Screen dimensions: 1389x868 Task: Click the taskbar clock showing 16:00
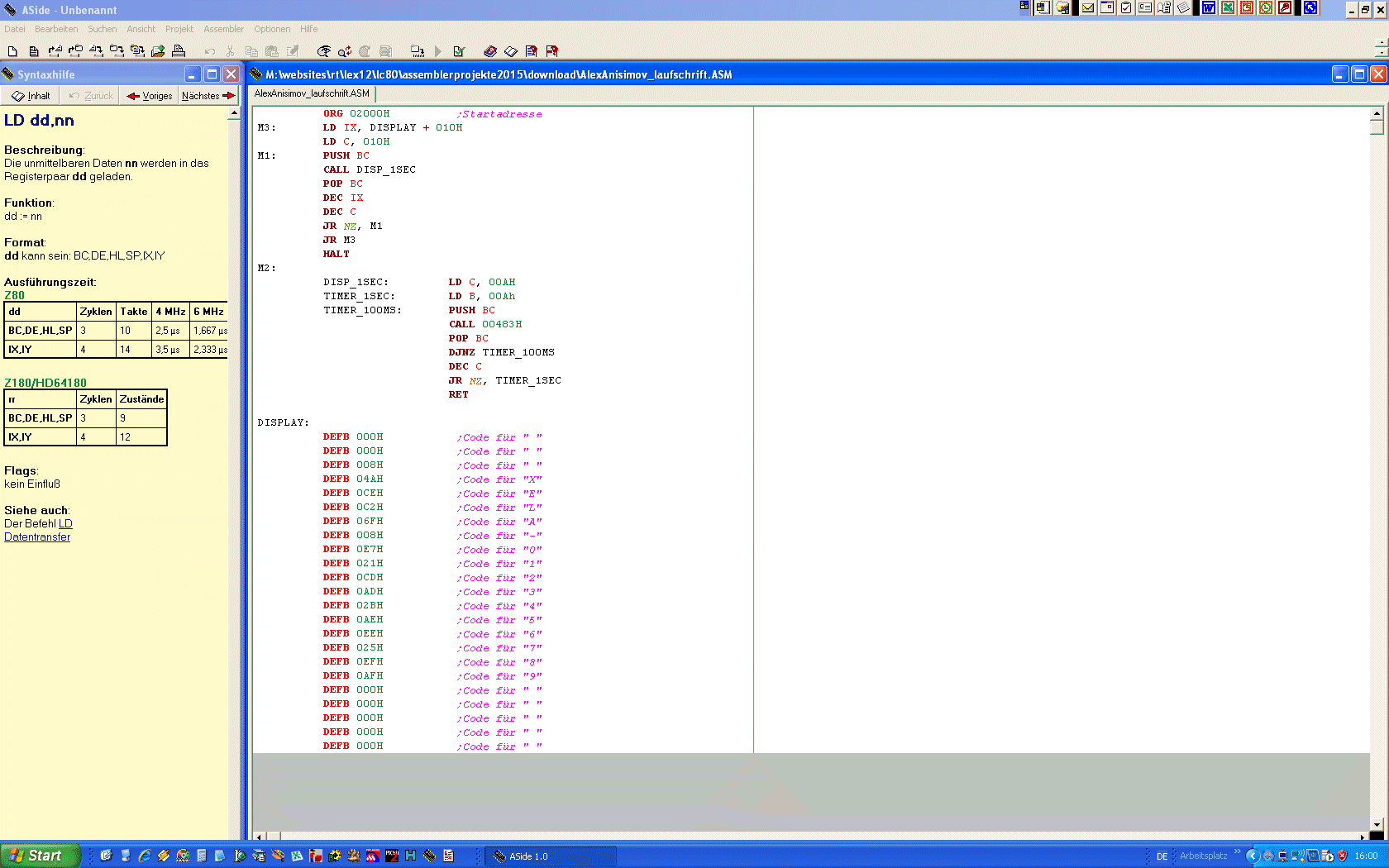[1366, 856]
